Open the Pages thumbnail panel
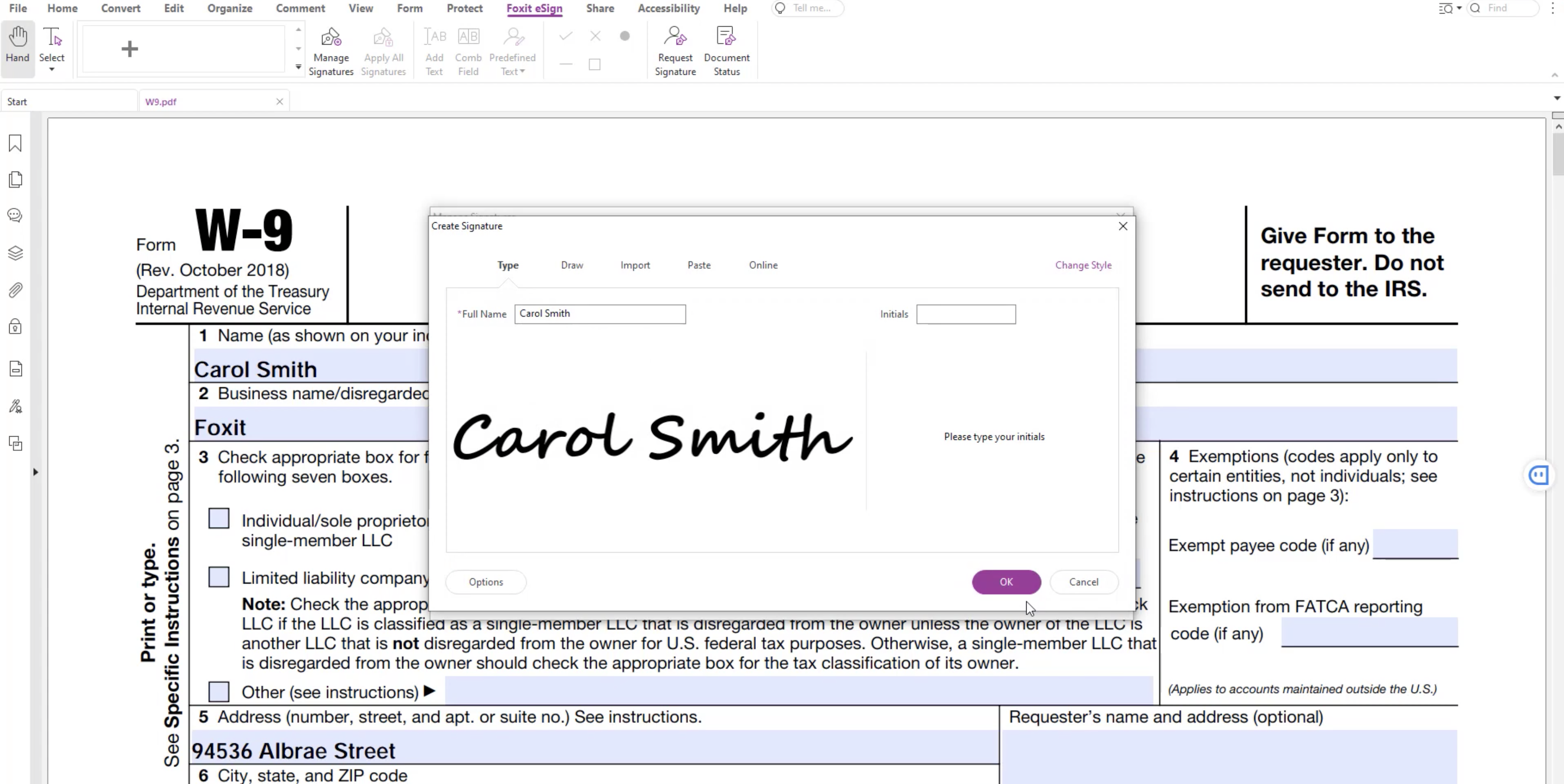This screenshot has height=784, width=1564. 15,180
